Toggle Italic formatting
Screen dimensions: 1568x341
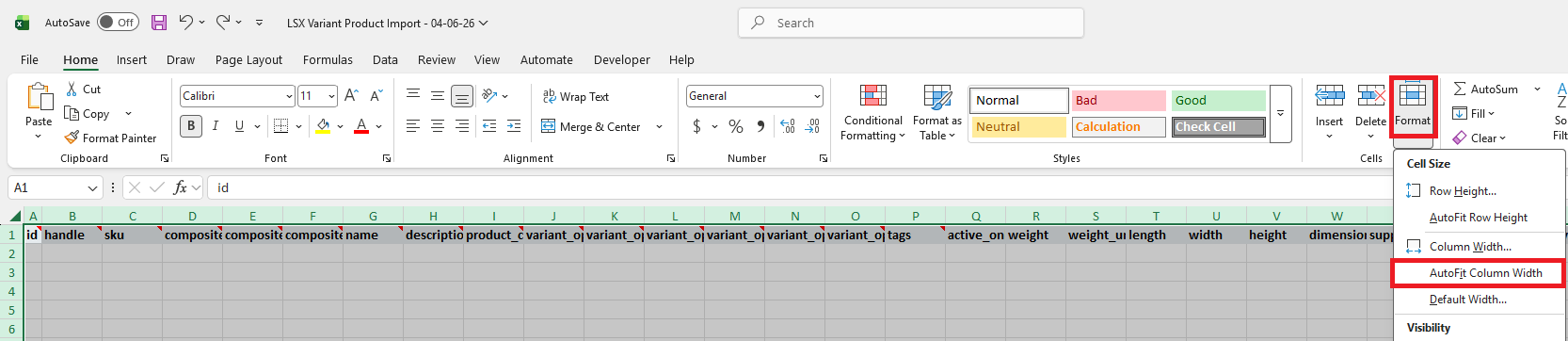pyautogui.click(x=216, y=126)
